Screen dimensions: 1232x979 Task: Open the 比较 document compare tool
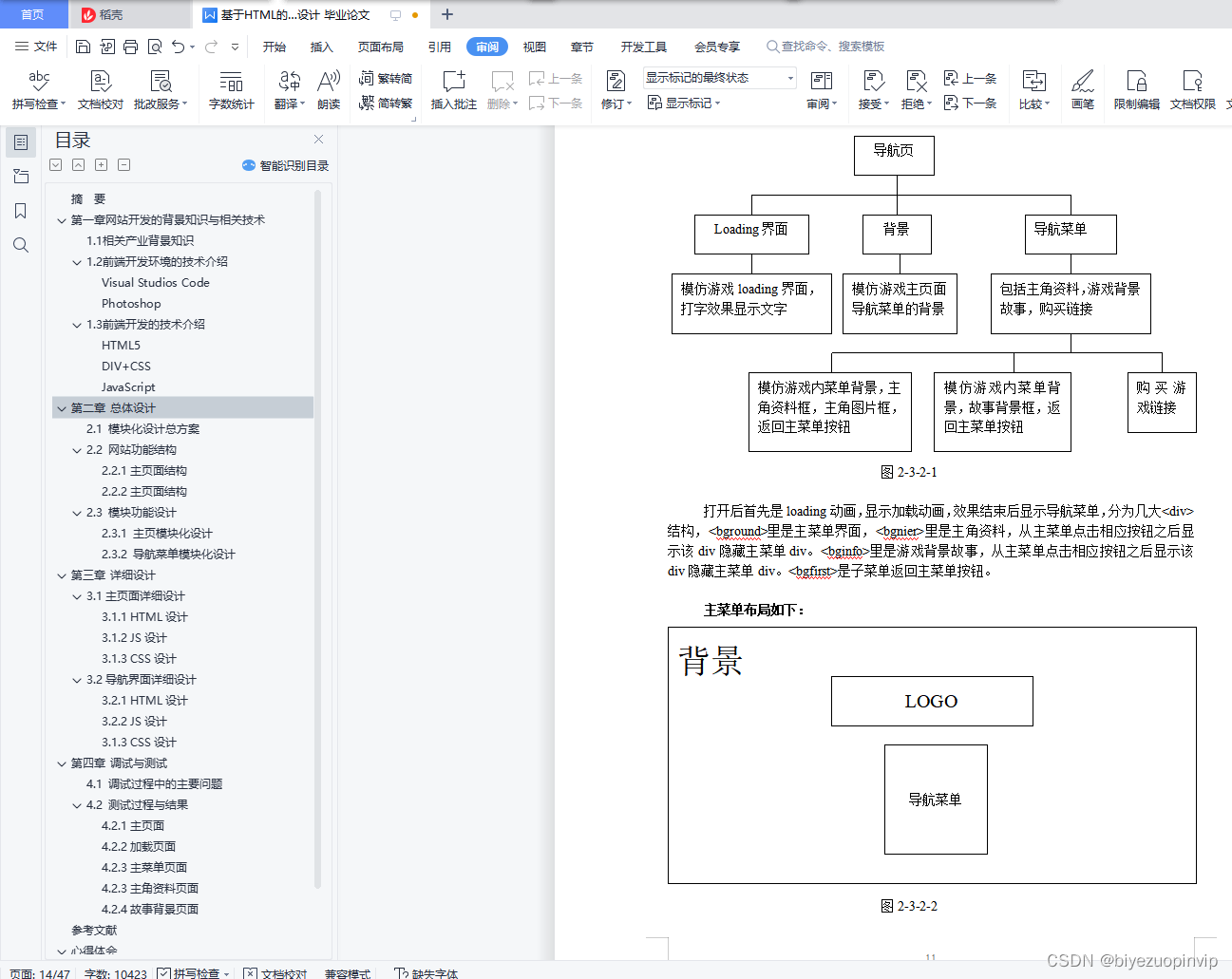tap(1033, 88)
